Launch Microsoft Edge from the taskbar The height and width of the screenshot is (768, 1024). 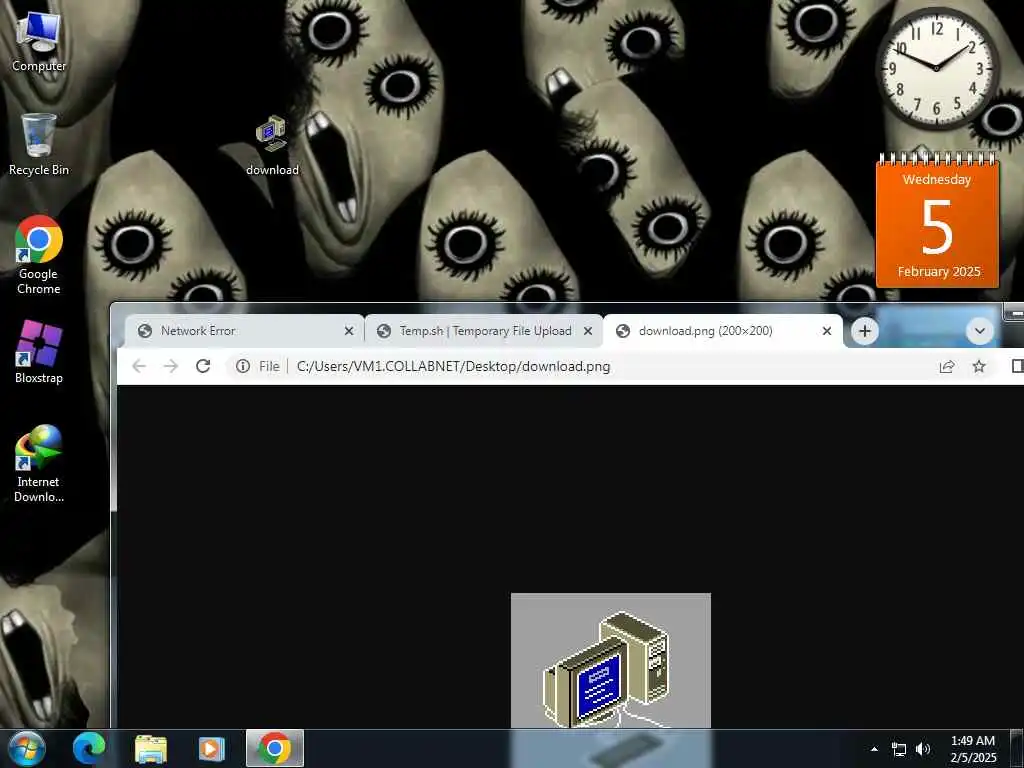pos(89,748)
